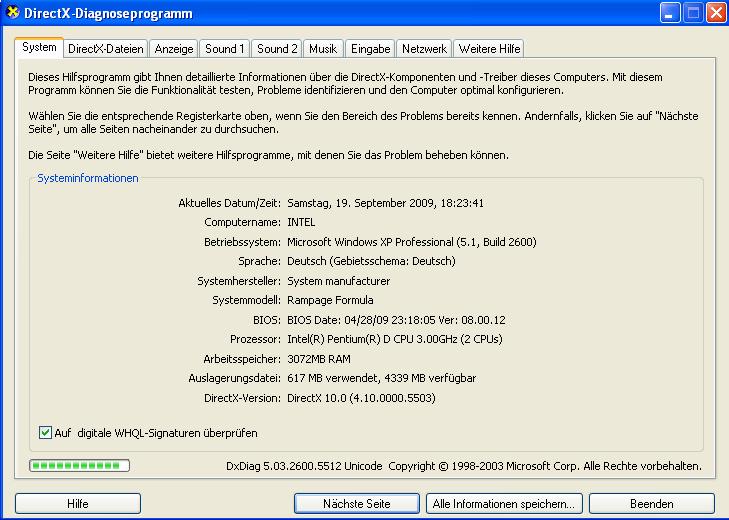The width and height of the screenshot is (729, 520).
Task: Click the Hilfe button
Action: tap(78, 503)
